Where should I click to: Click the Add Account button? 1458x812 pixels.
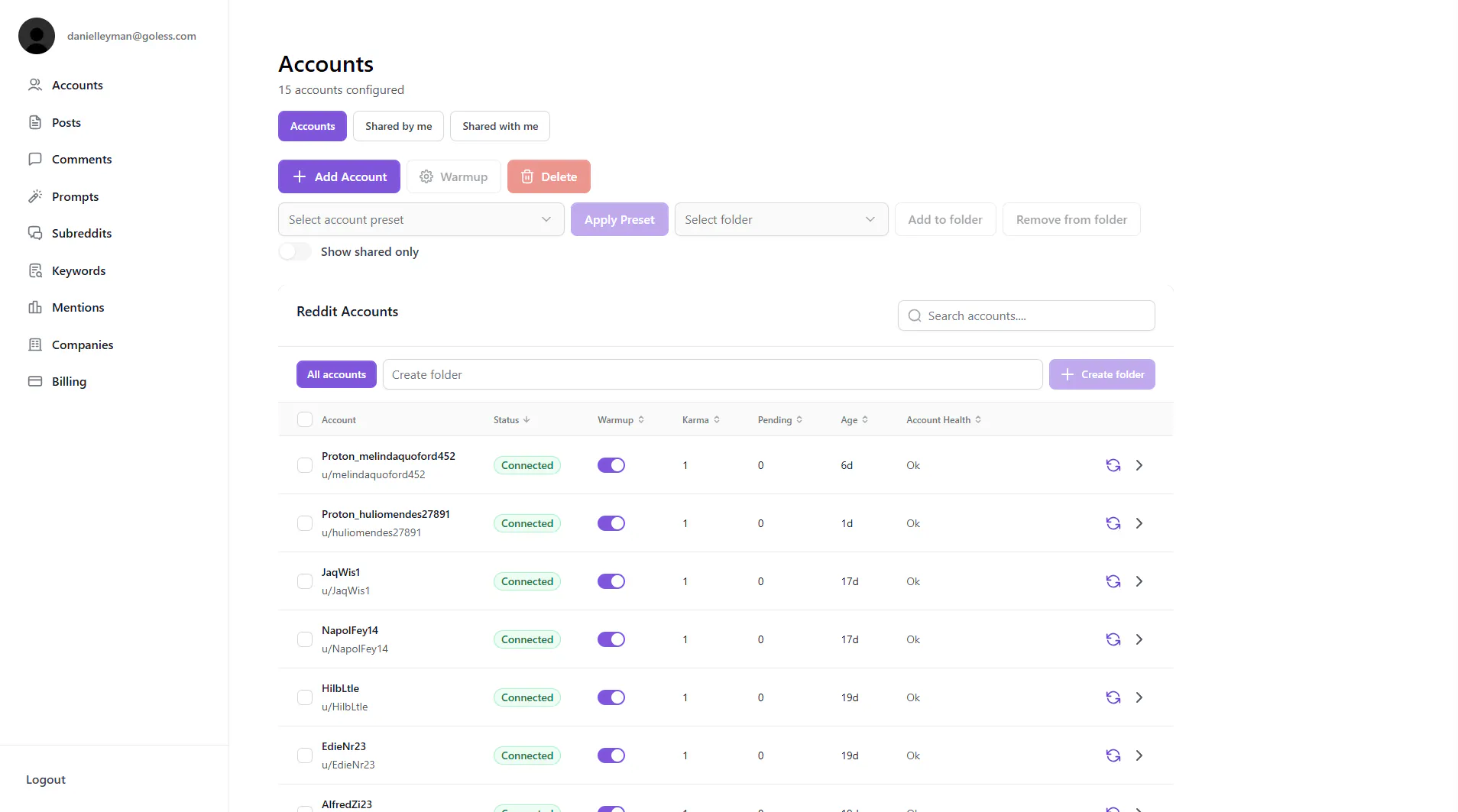pos(339,176)
